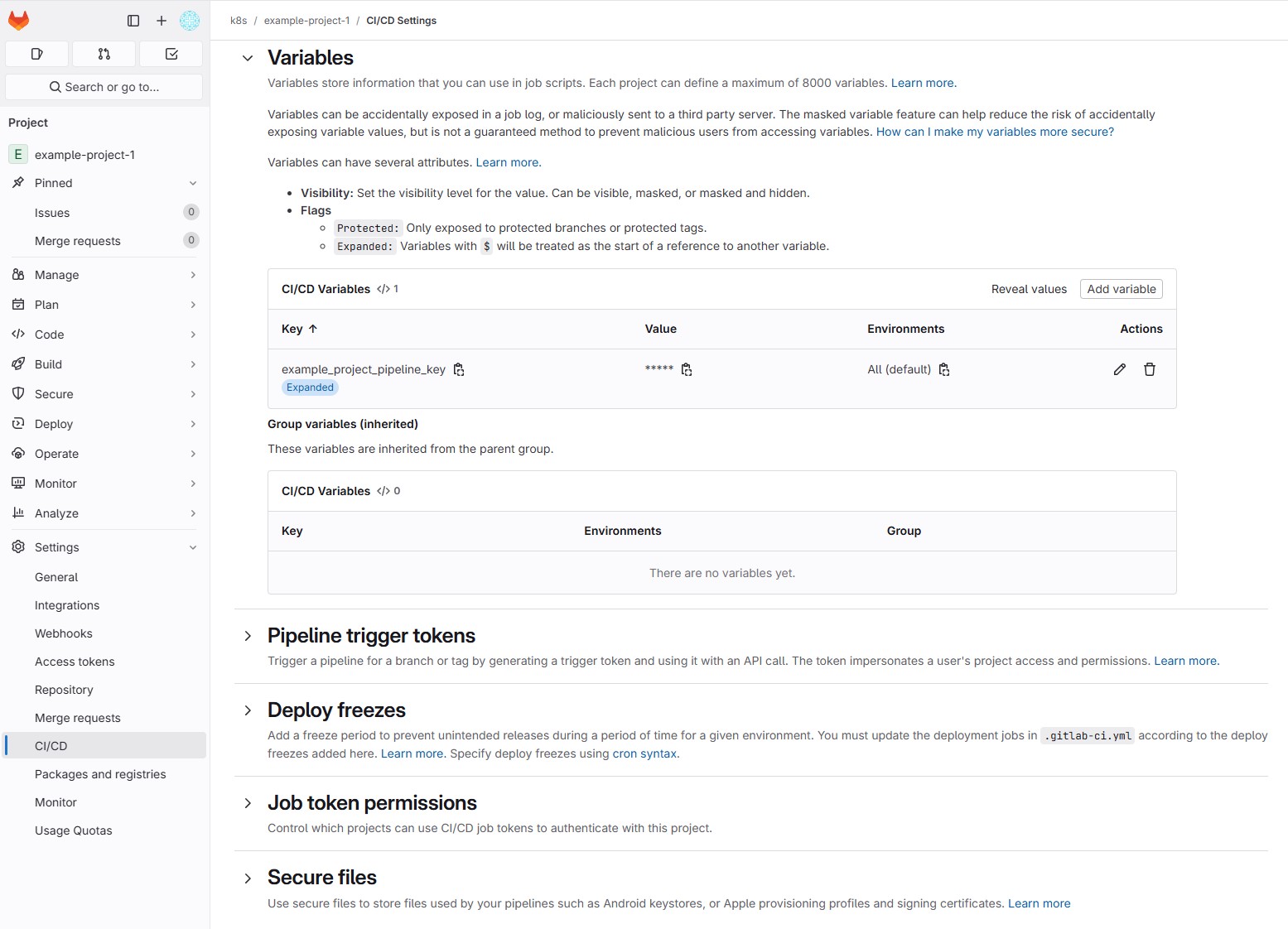Viewport: 1288px width, 929px height.
Task: Reveal the hidden variable values
Action: (1029, 289)
